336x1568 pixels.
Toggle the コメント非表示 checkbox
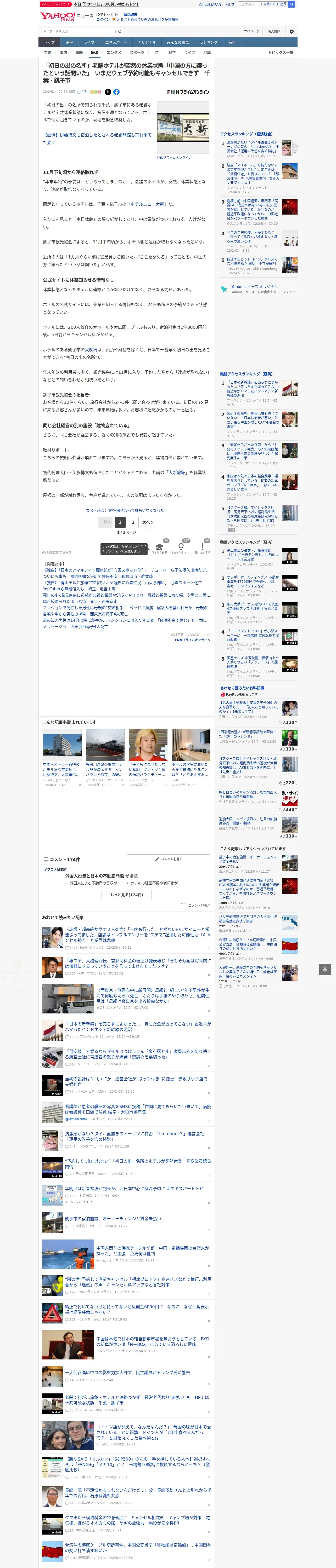[183, 906]
